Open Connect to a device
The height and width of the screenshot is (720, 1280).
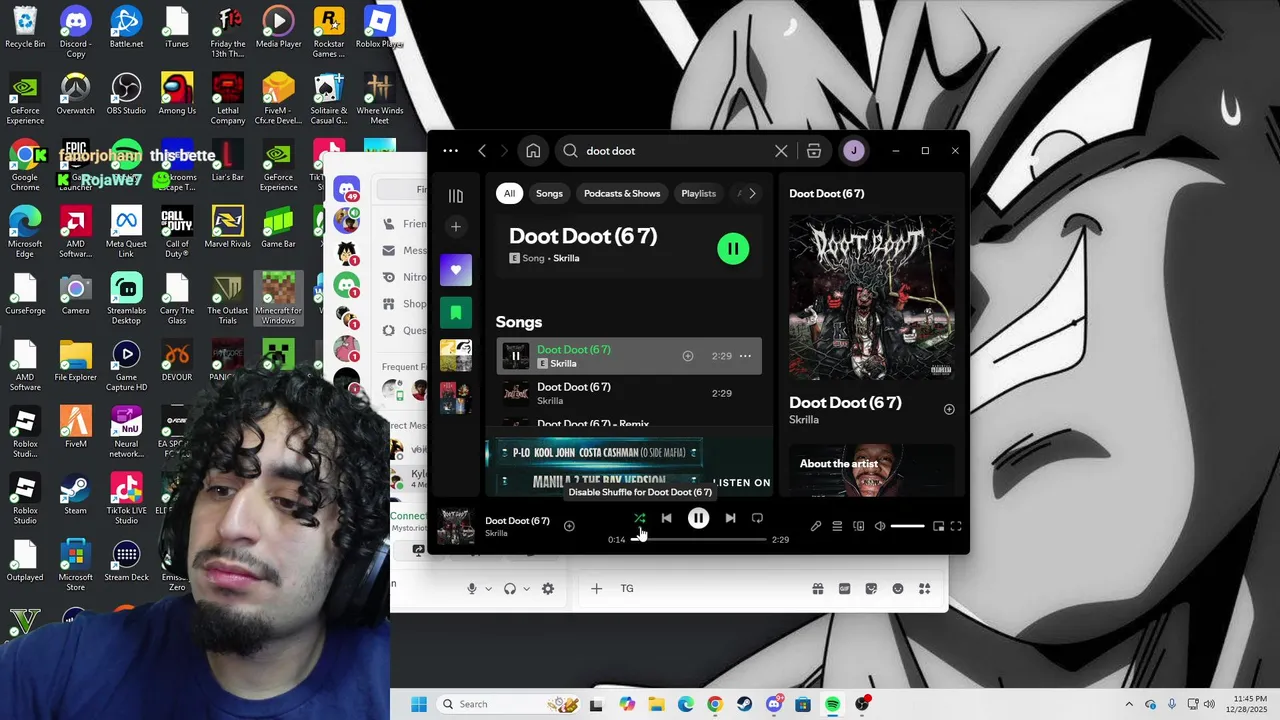[x=859, y=526]
